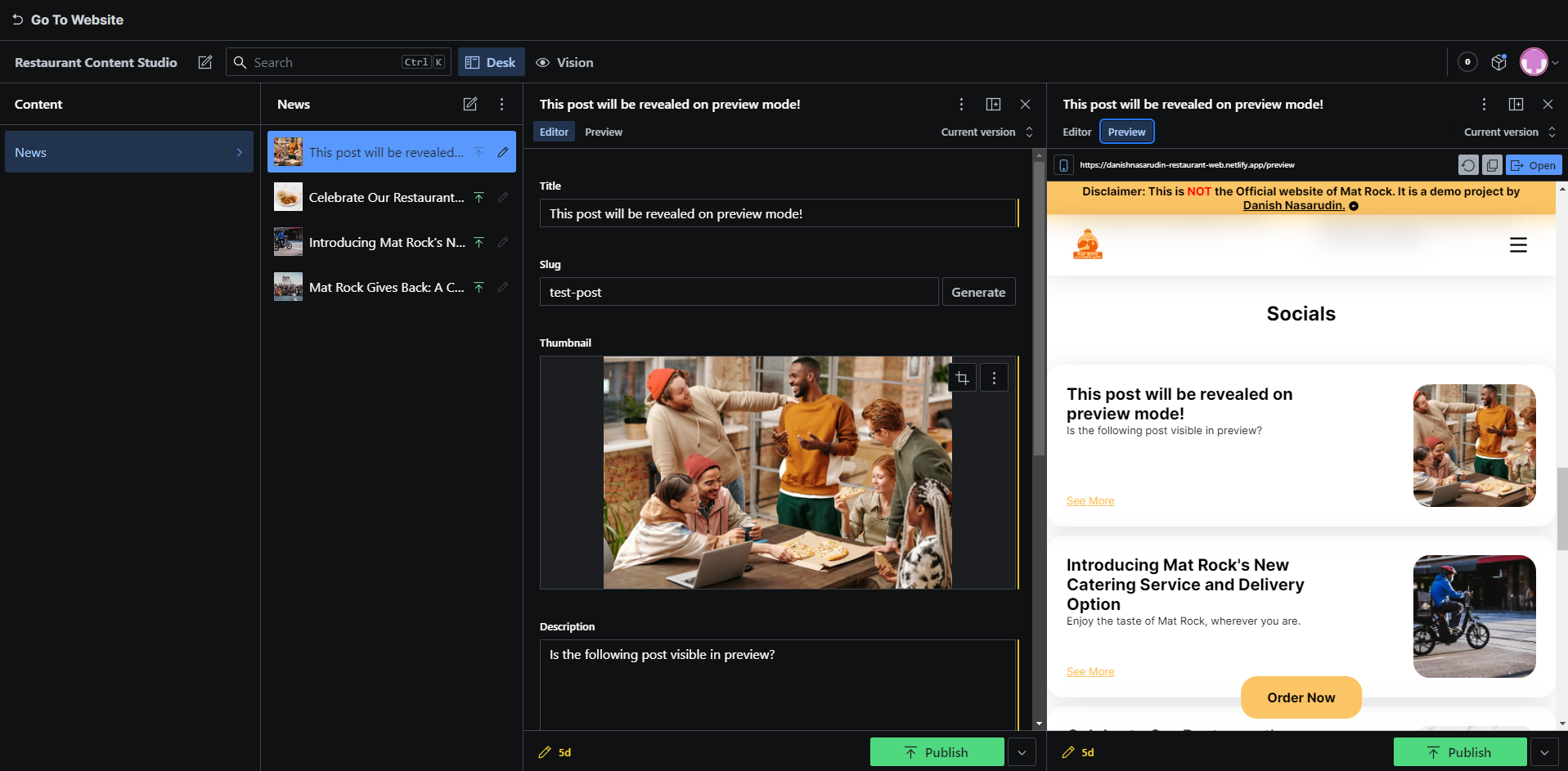Click the Open in new window button

[1534, 165]
